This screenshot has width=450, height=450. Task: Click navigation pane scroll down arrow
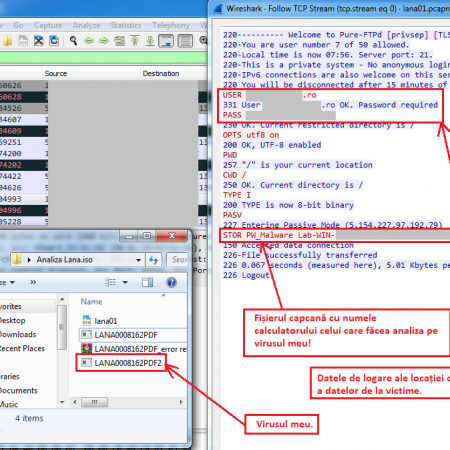tap(62, 402)
